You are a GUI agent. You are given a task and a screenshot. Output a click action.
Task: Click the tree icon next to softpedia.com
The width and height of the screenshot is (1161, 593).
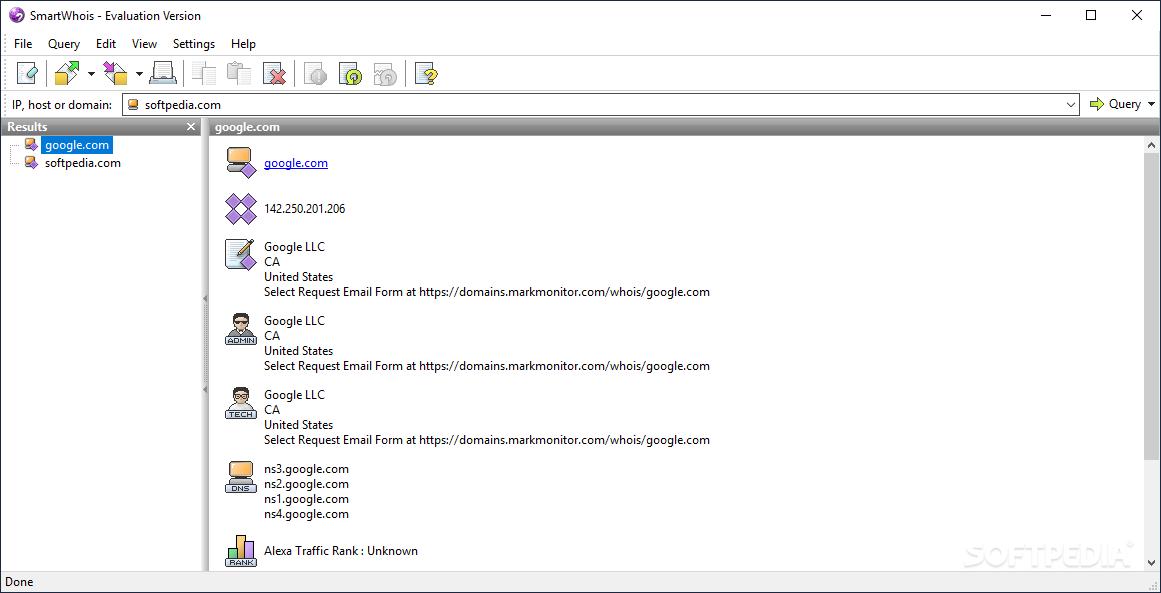click(31, 162)
